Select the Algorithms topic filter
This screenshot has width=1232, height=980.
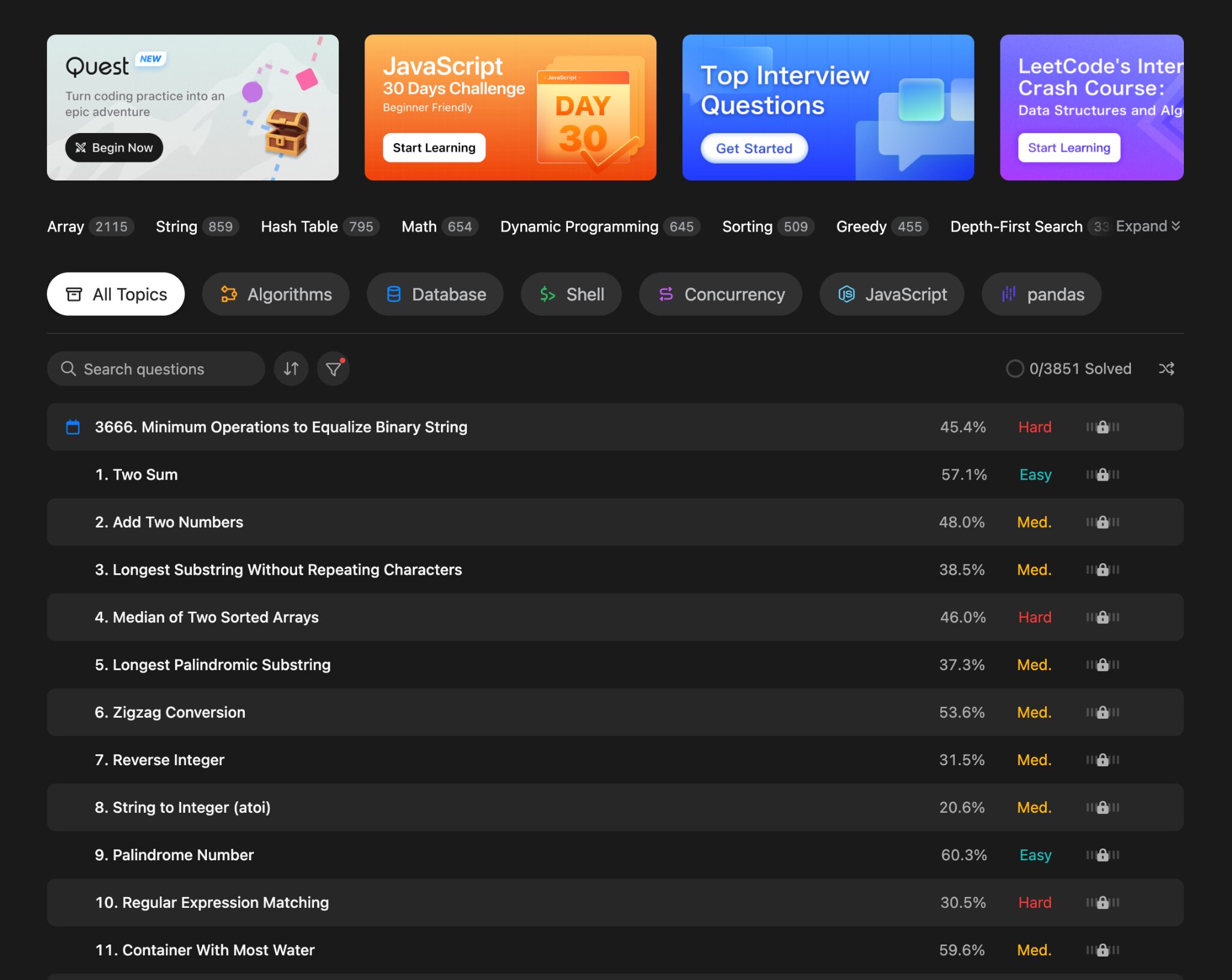(x=276, y=294)
